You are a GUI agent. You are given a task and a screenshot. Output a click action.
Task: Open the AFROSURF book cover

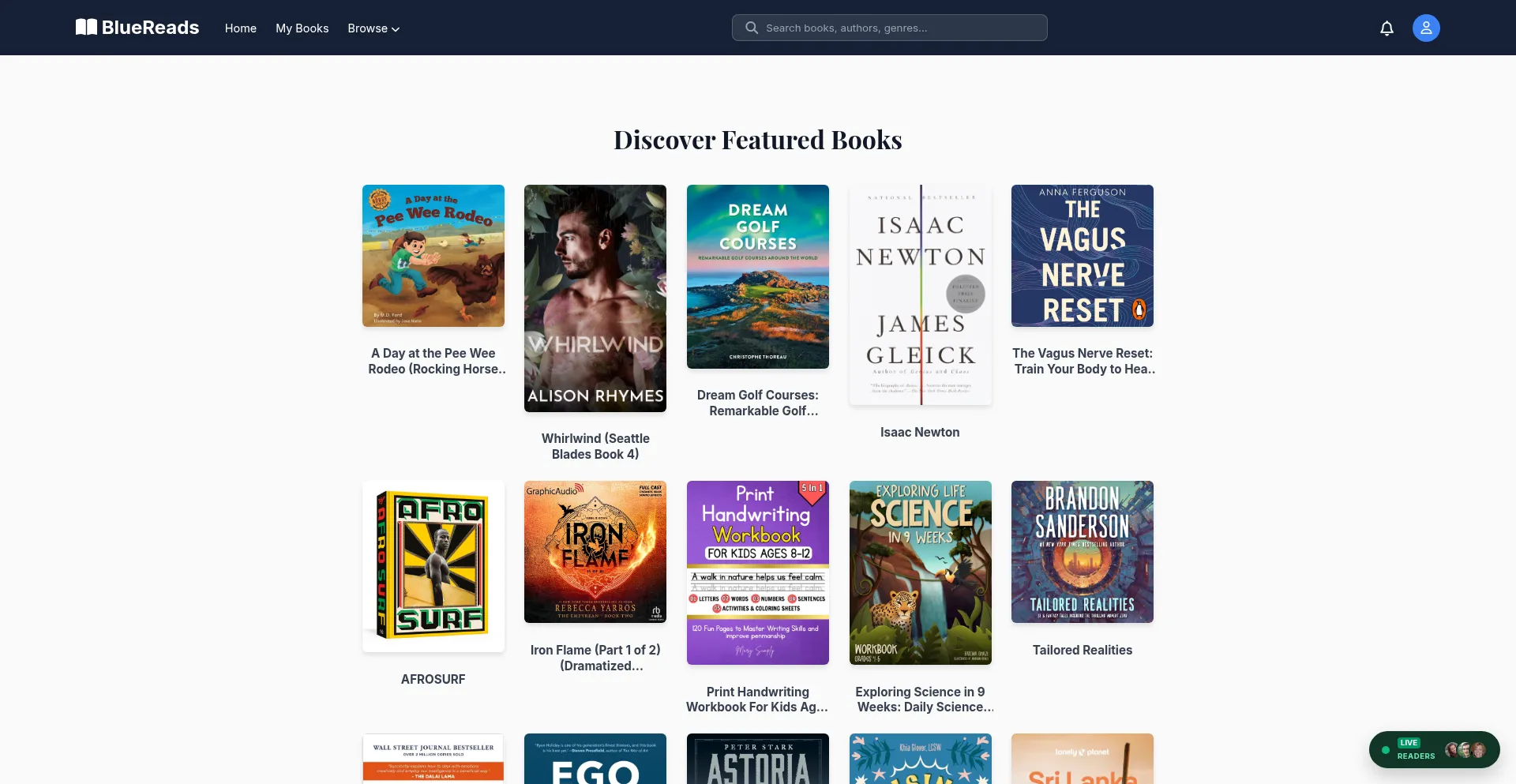[x=433, y=566]
